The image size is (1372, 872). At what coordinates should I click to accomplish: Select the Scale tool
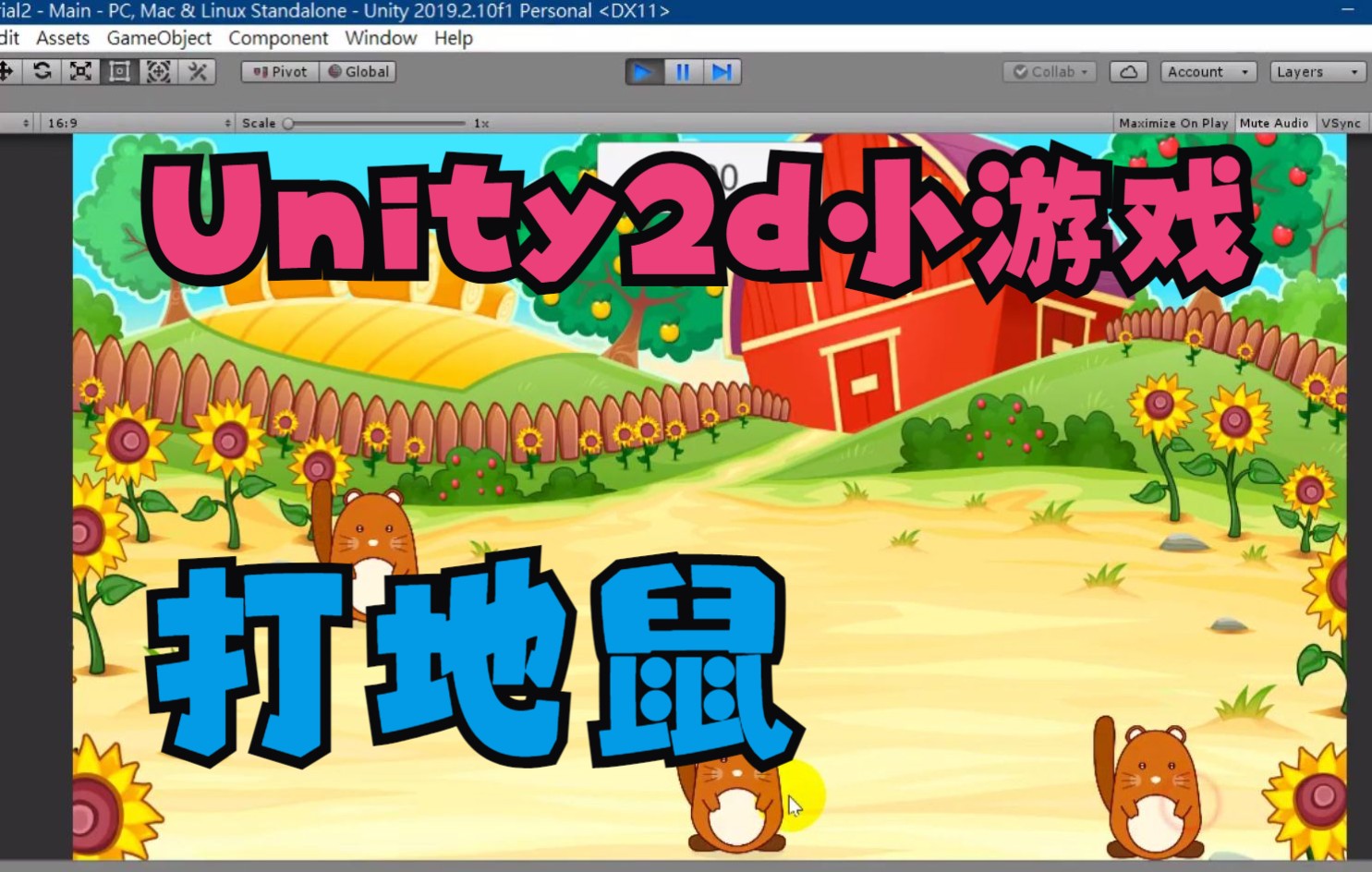81,71
